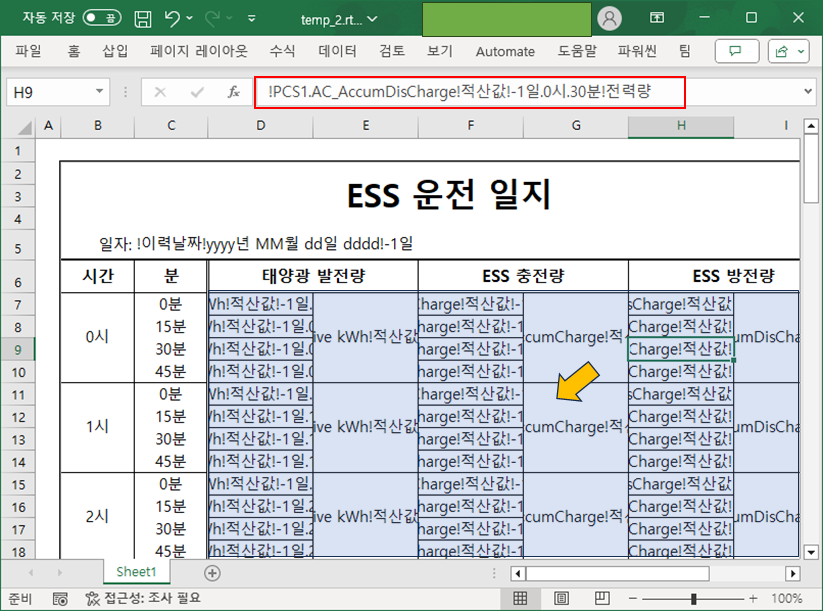The height and width of the screenshot is (611, 823).
Task: Click the horizontal scrollbar left arrow
Action: point(519,573)
